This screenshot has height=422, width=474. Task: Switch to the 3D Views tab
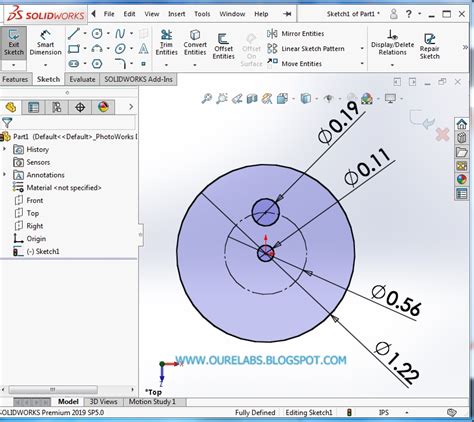click(103, 402)
